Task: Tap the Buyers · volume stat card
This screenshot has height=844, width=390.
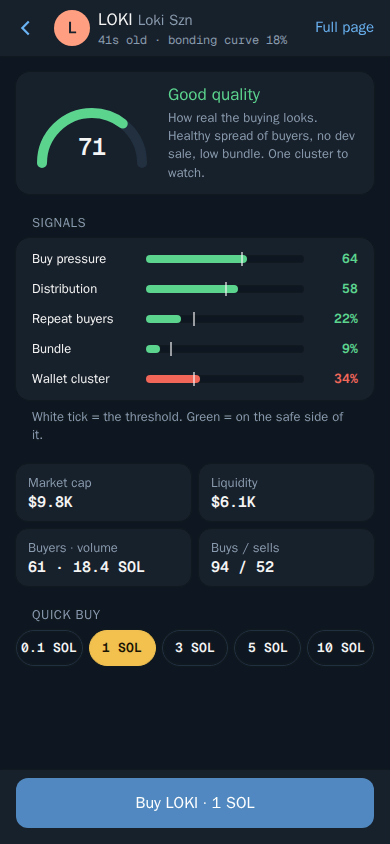Action: coord(103,557)
